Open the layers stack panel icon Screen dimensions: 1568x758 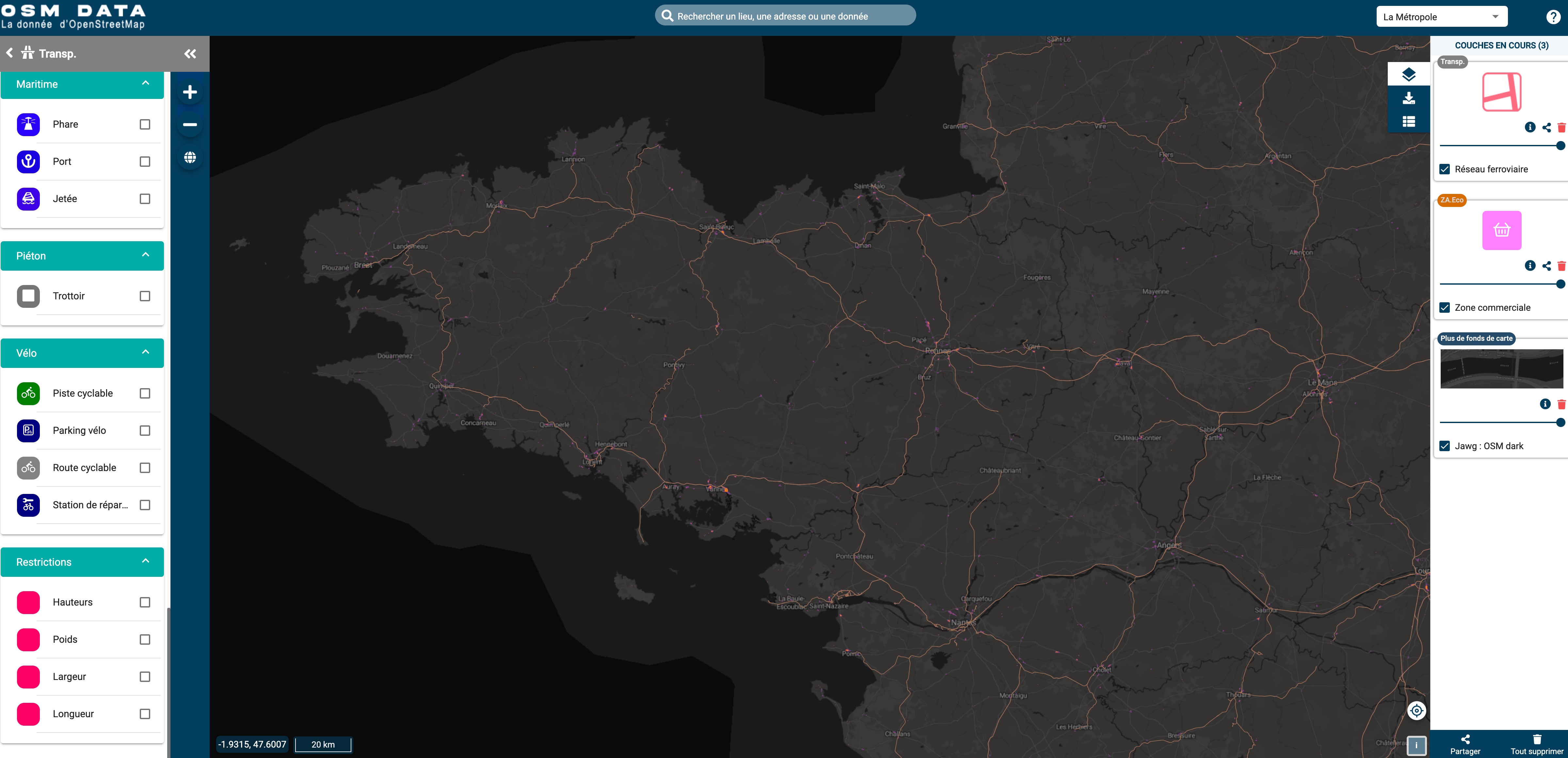(x=1409, y=75)
